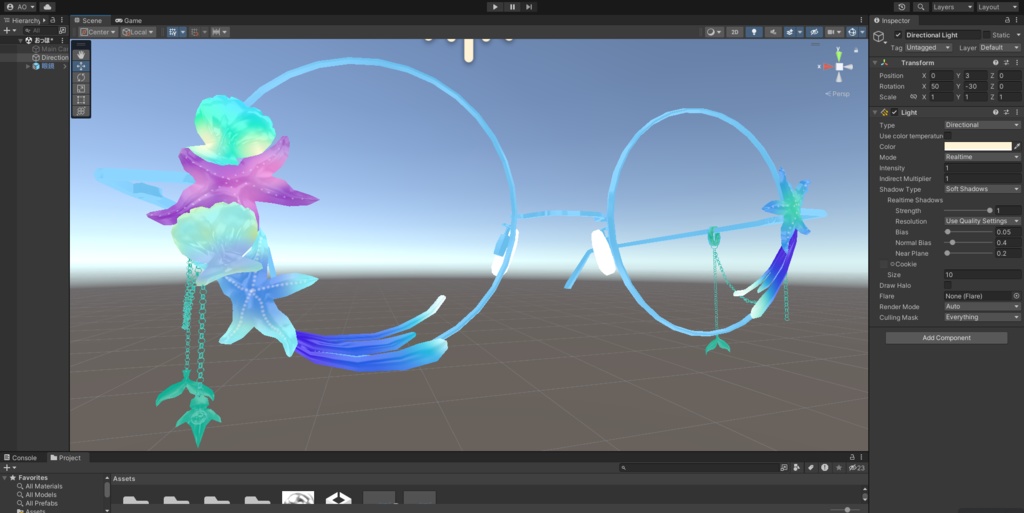The image size is (1024, 513).
Task: Select the Project tab
Action: coord(66,458)
